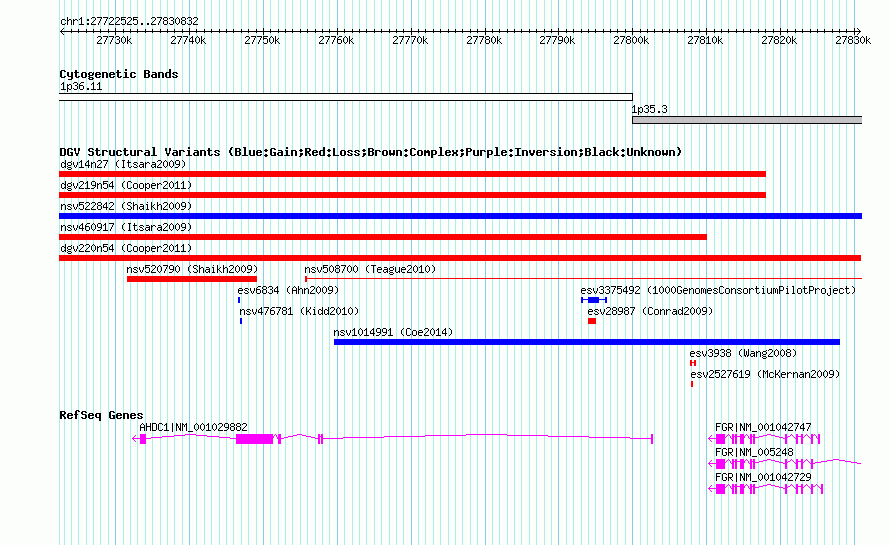The width and height of the screenshot is (890, 545).
Task: Click the nsv508700 (Teague2010) thin red line
Action: coord(583,279)
